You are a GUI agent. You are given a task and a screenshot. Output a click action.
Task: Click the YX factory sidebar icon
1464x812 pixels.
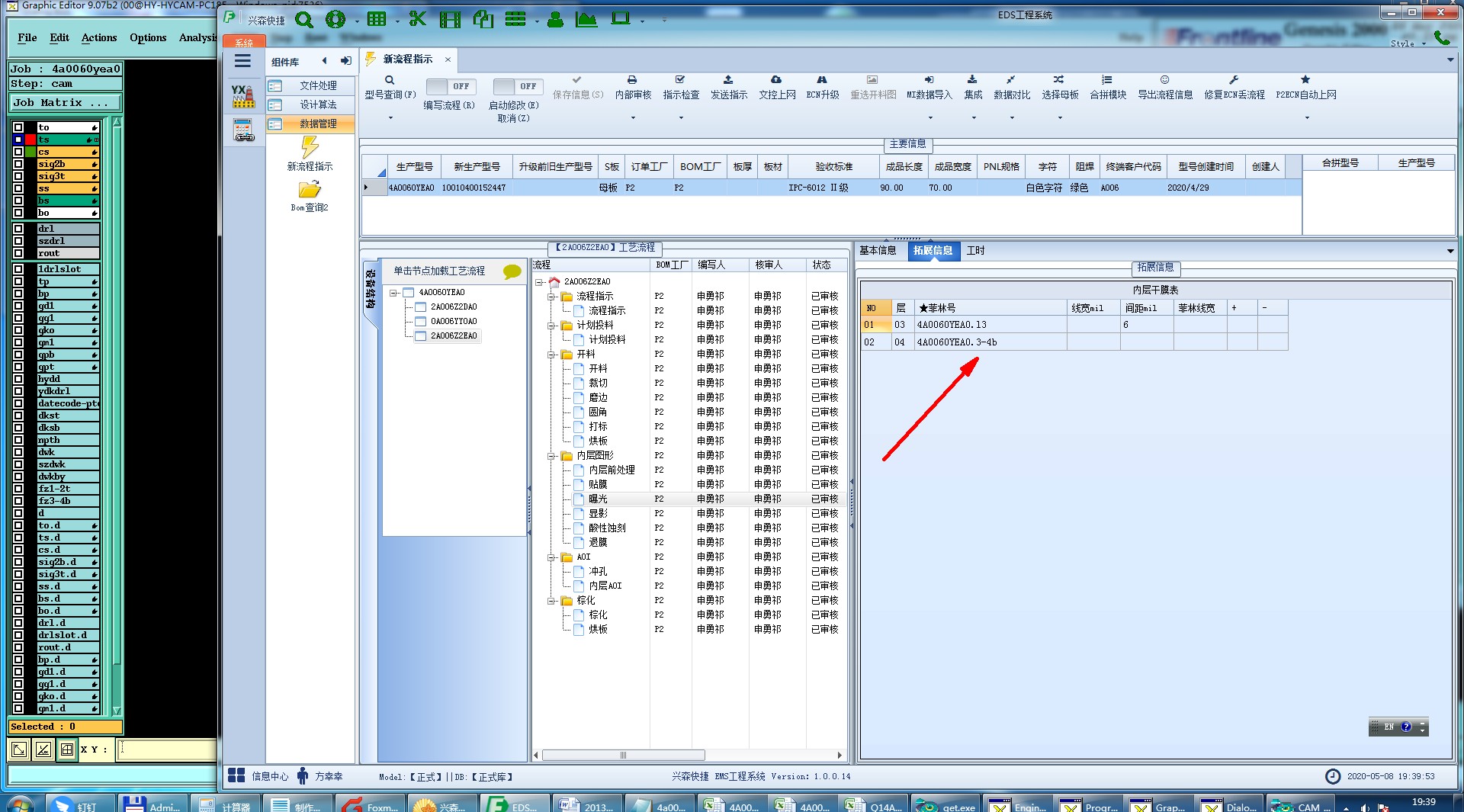(243, 96)
